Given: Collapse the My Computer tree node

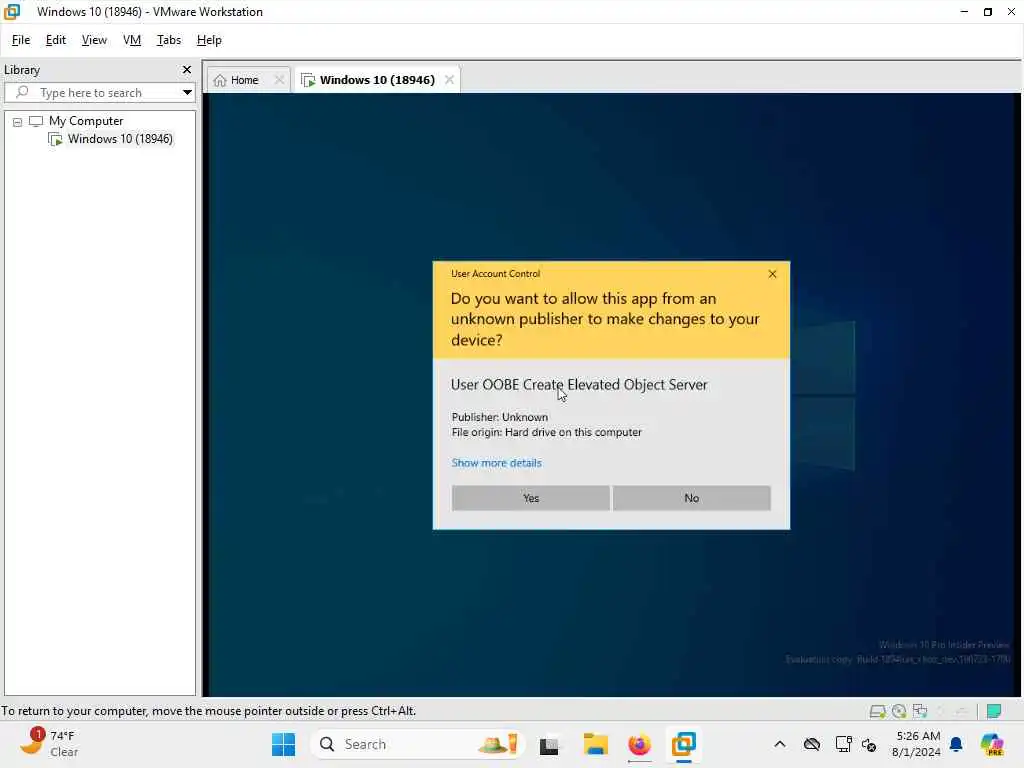Looking at the screenshot, I should tap(18, 121).
